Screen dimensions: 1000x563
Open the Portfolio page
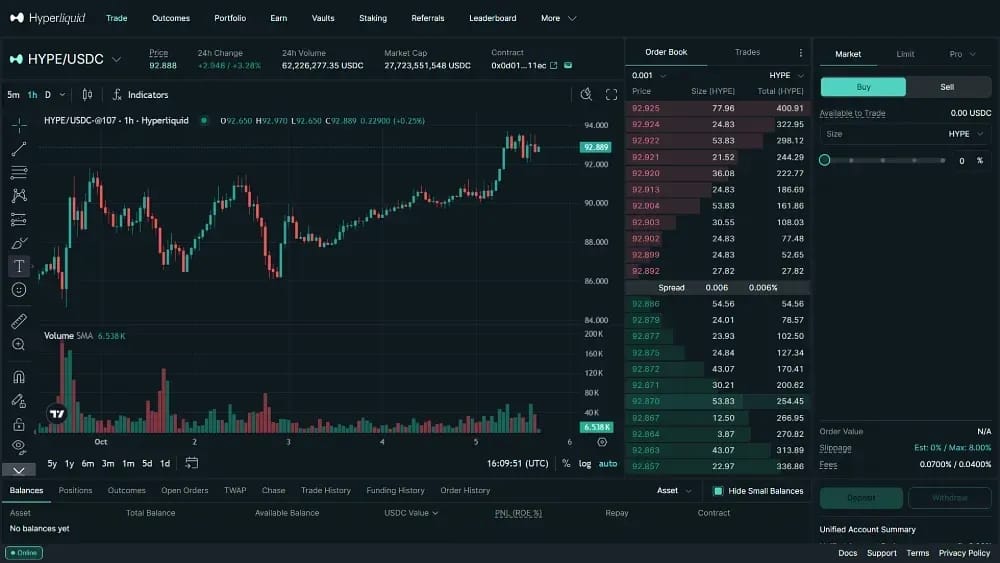point(230,18)
